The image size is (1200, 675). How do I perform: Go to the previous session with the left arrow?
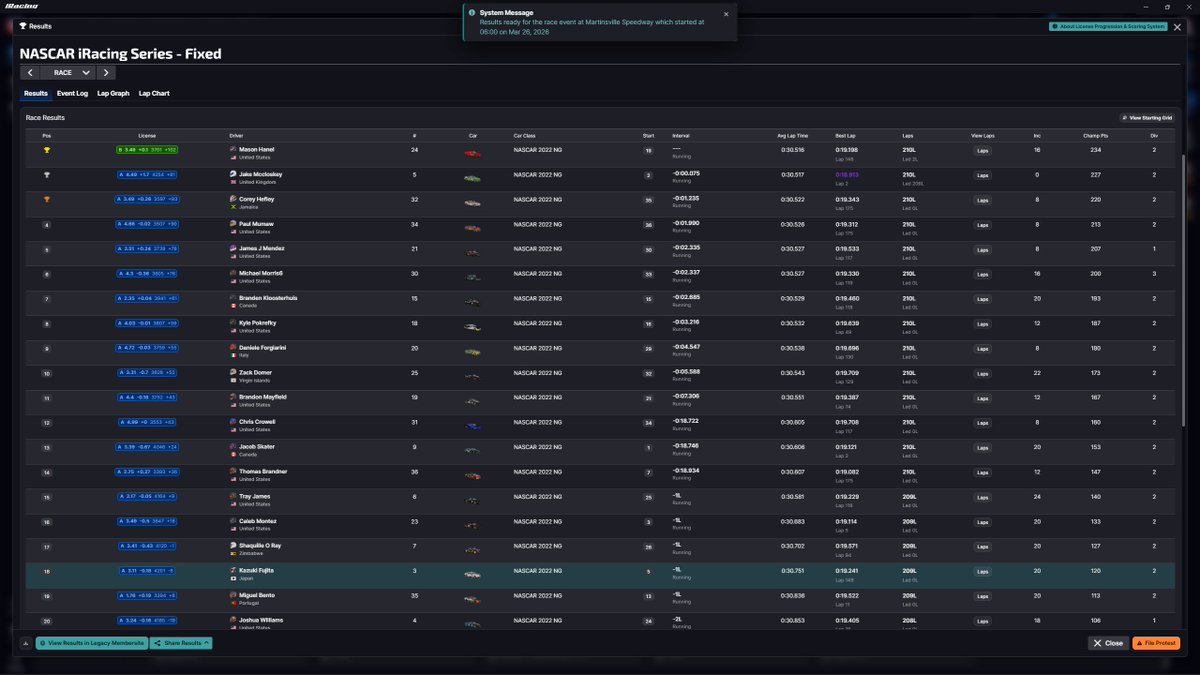(30, 73)
